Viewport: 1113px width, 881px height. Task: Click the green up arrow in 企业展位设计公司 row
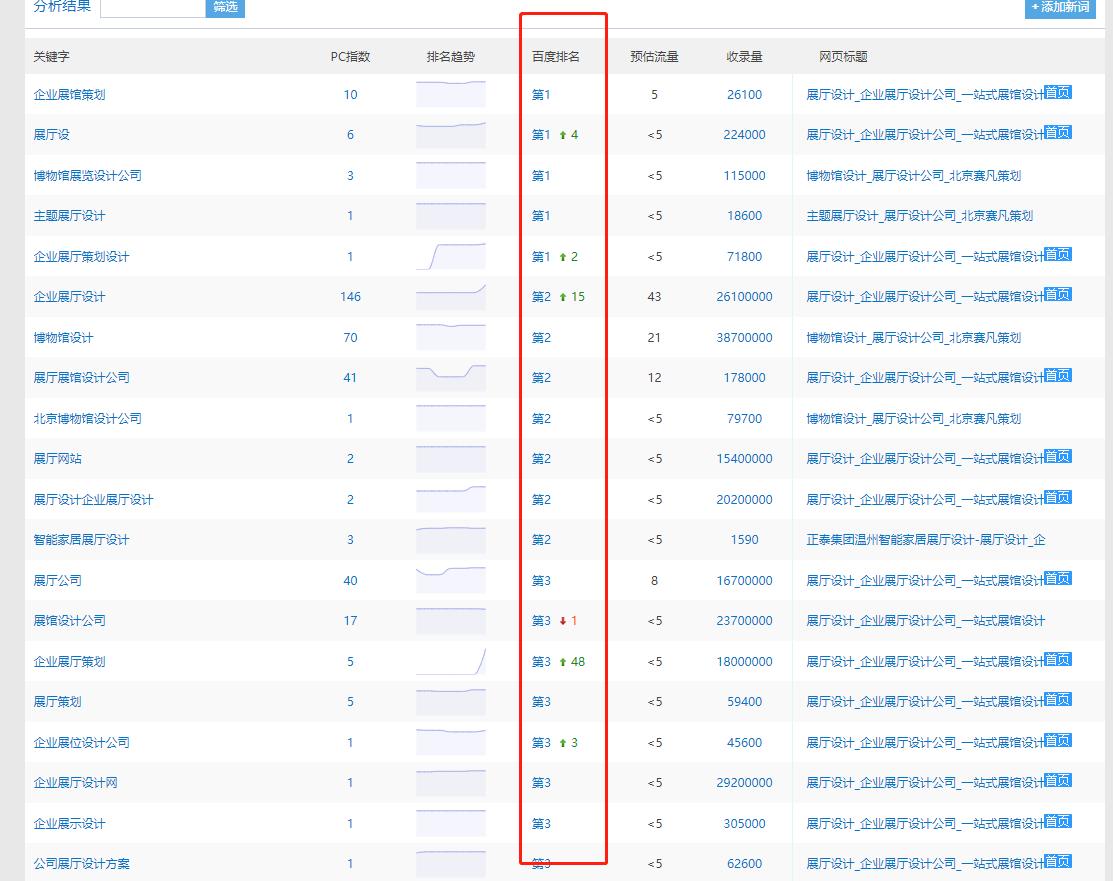pos(563,743)
